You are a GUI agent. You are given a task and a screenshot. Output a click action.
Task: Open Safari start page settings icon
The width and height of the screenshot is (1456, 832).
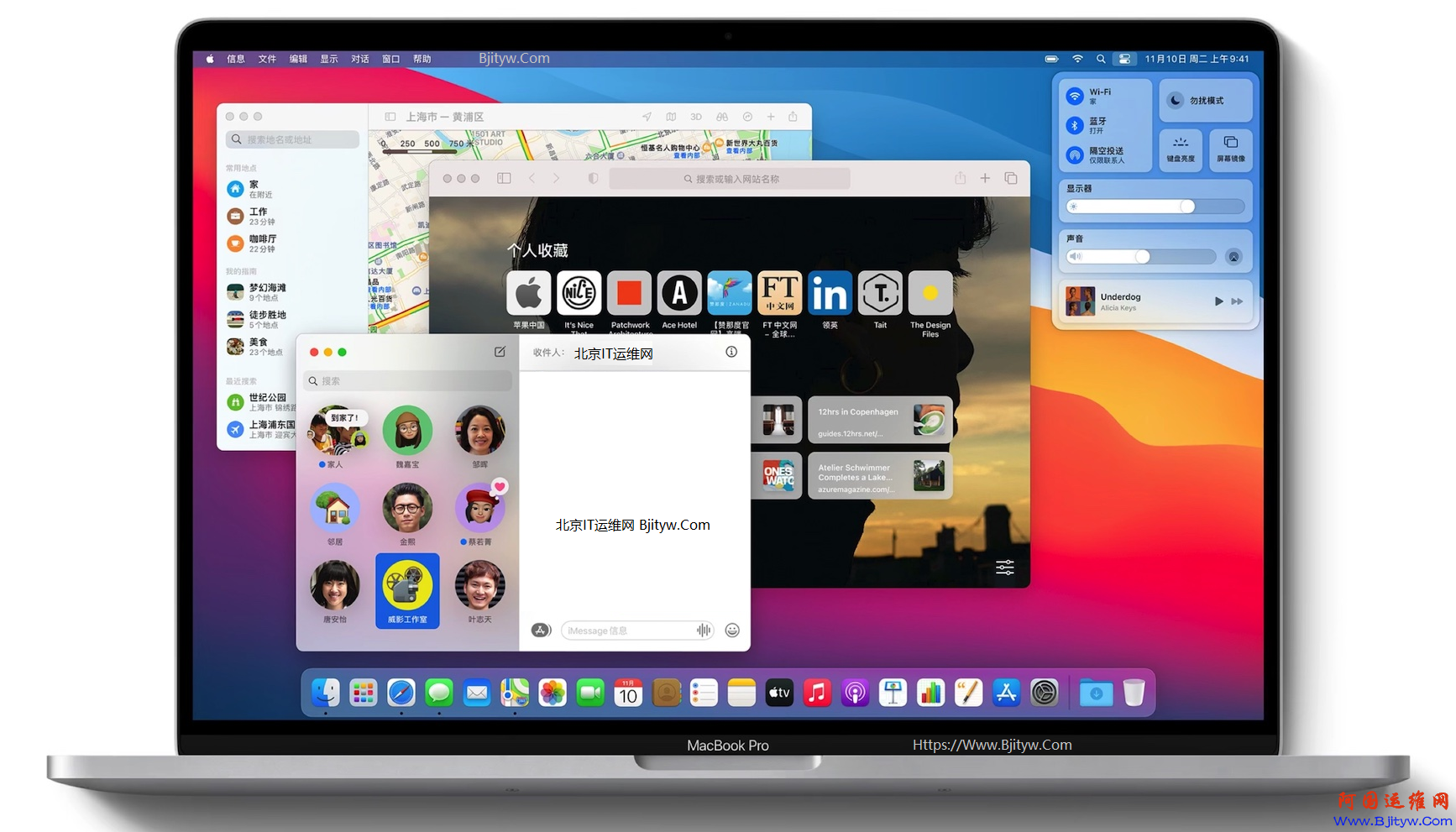click(x=1004, y=568)
